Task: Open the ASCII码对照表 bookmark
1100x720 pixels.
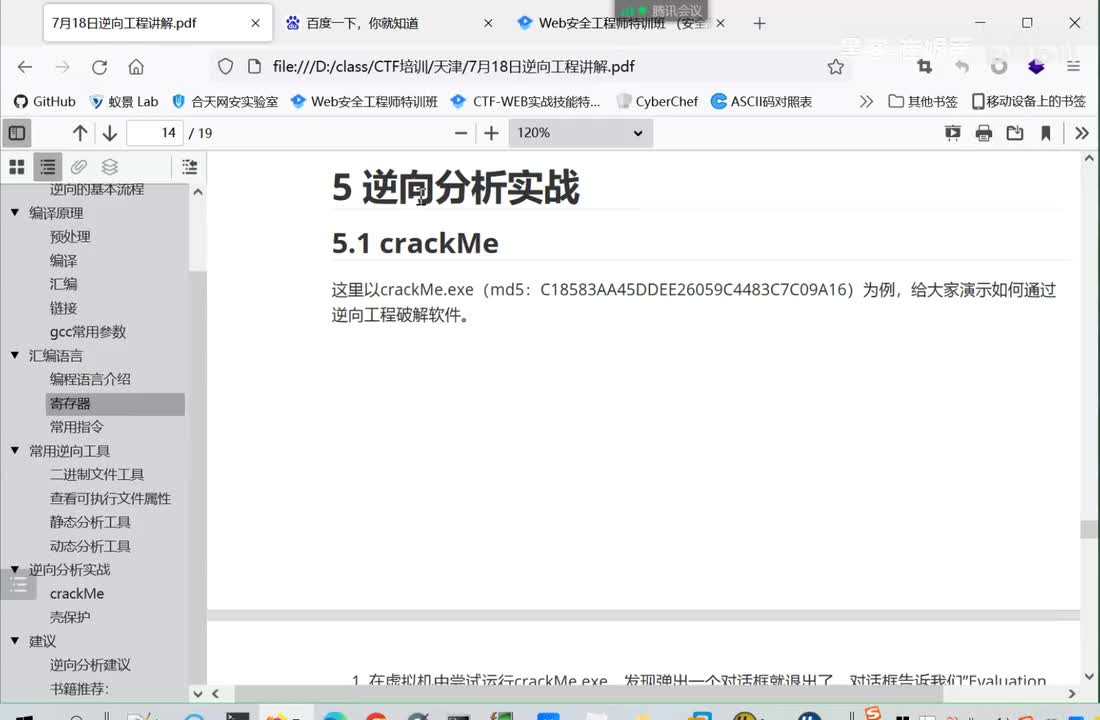Action: 761,101
